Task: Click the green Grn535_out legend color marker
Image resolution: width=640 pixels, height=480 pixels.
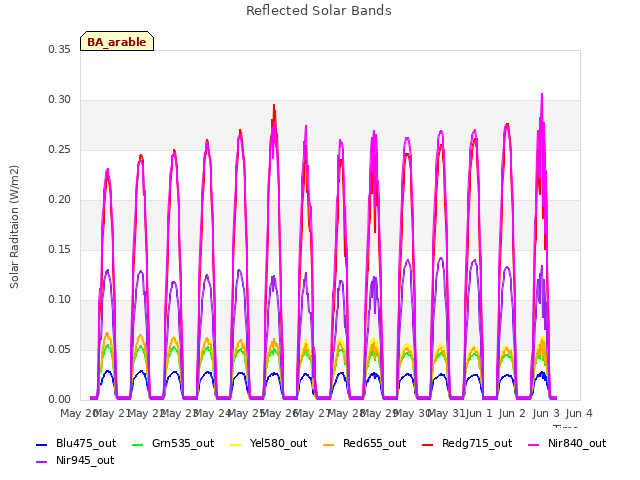Action: 138,444
